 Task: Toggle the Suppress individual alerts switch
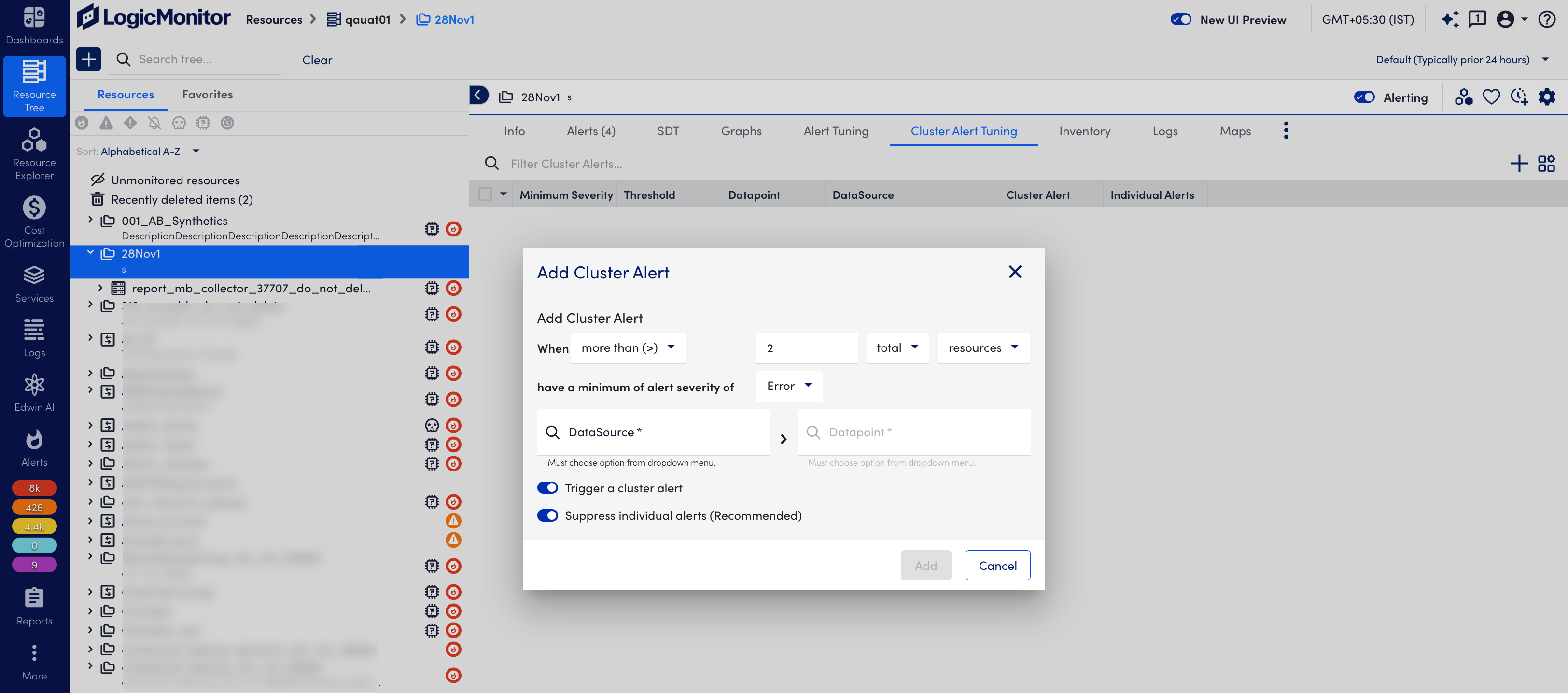(548, 515)
